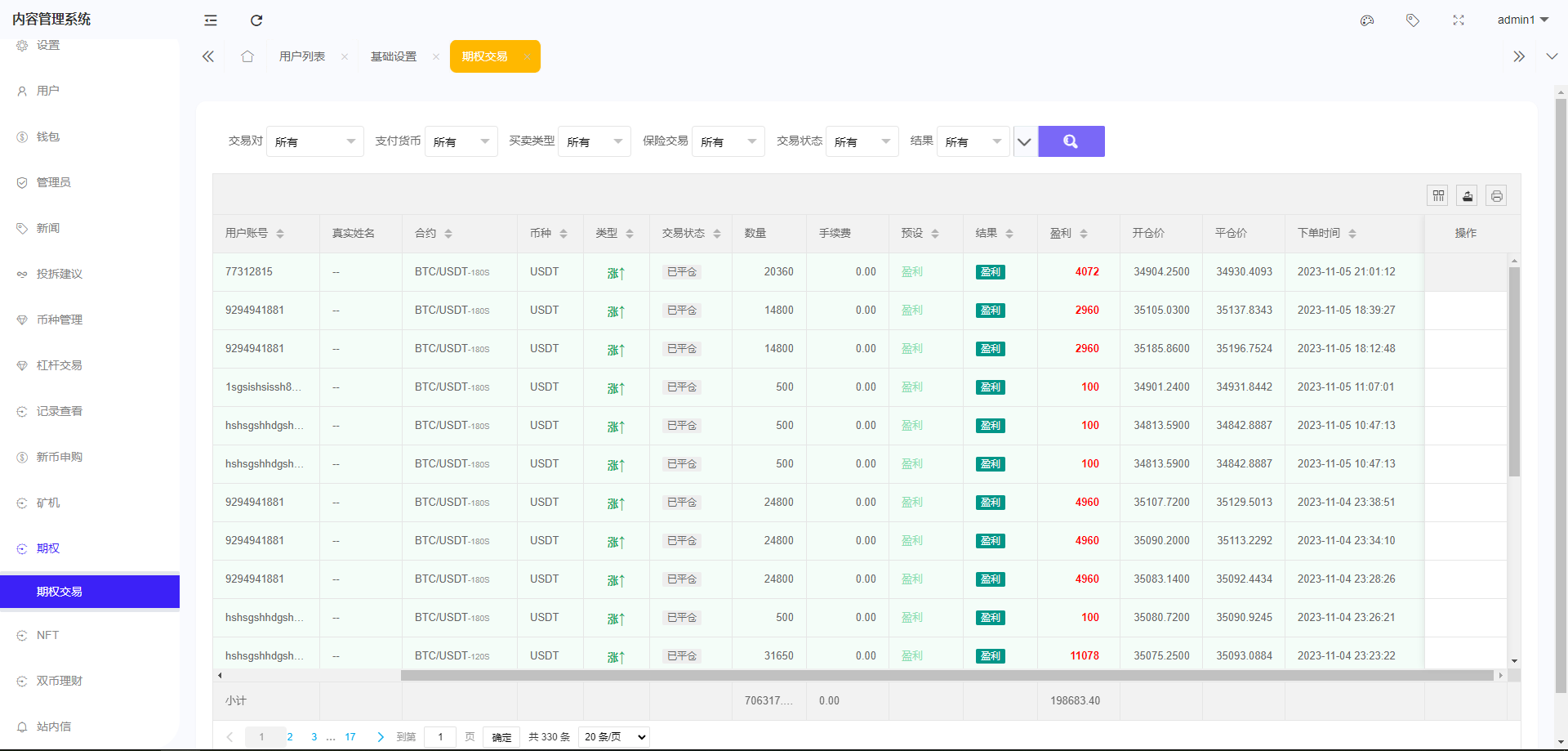Sort by 用户账号 column
The width and height of the screenshot is (1568, 751).
pyautogui.click(x=280, y=234)
